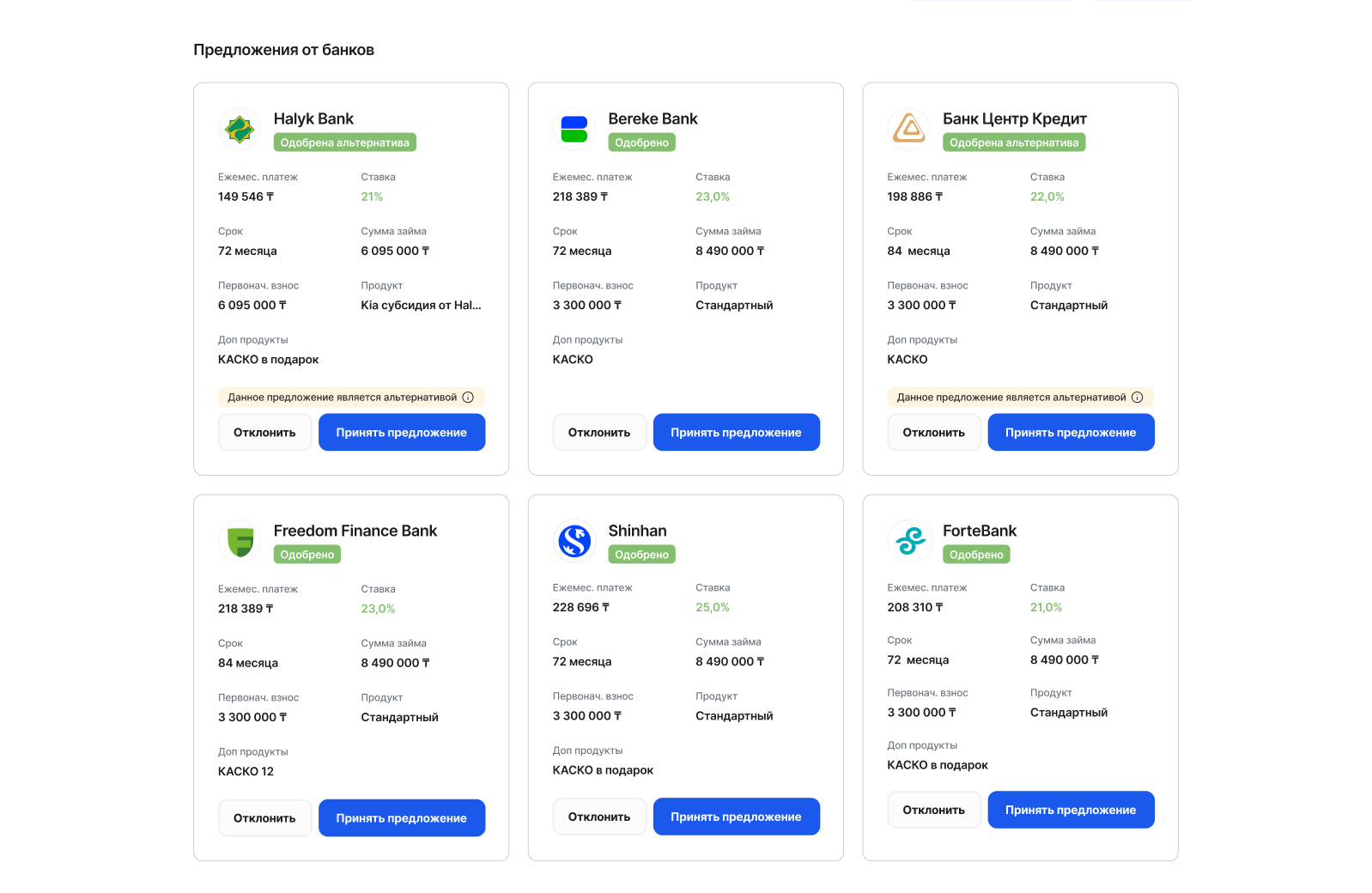Decline the Bereke Bank offer
Image resolution: width=1372 pixels, height=893 pixels.
pyautogui.click(x=598, y=433)
